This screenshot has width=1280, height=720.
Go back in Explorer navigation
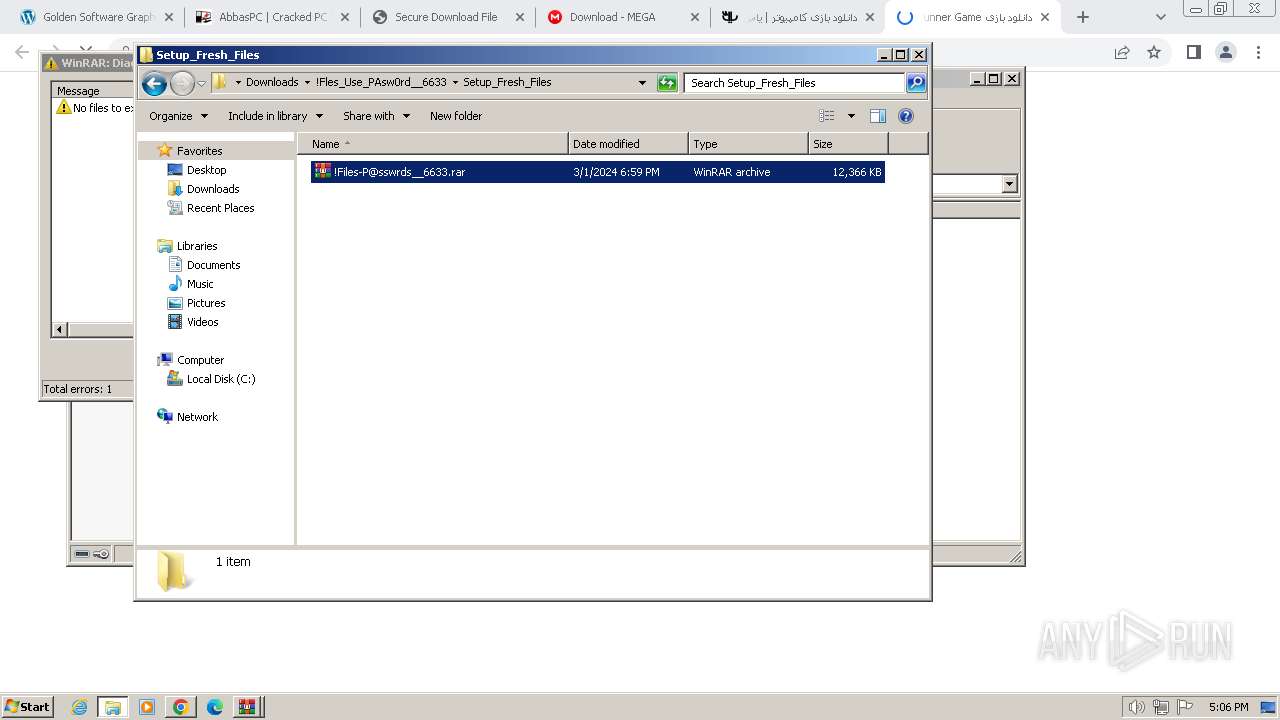154,83
